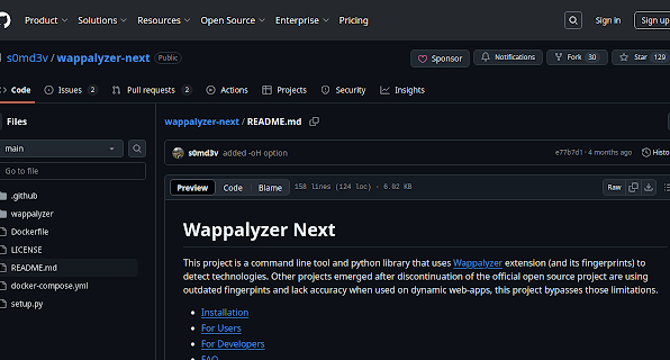Copy the README.md file path
The width and height of the screenshot is (670, 360).
314,122
